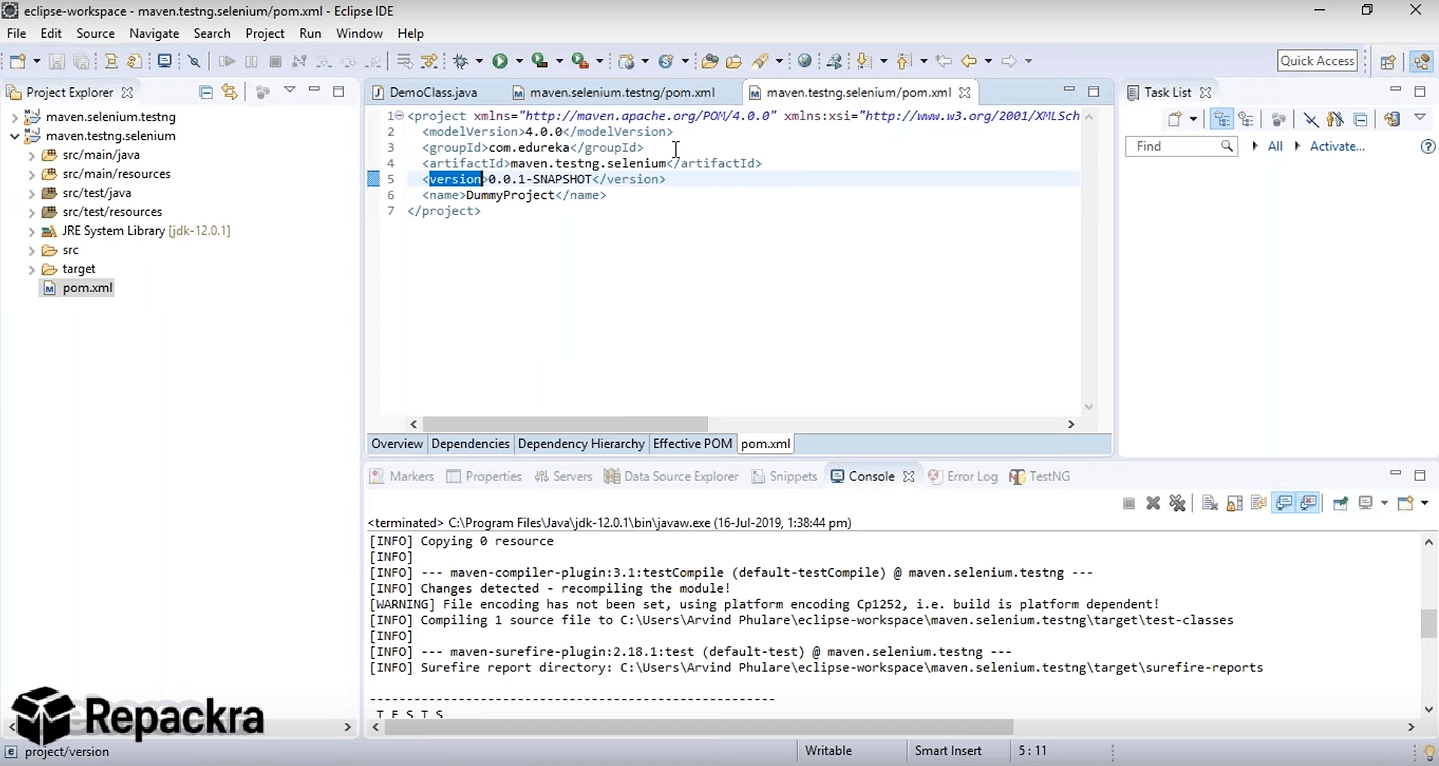Screen dimensions: 1439x766
Task: Click Skip All Breakpoints icon
Action: [194, 61]
